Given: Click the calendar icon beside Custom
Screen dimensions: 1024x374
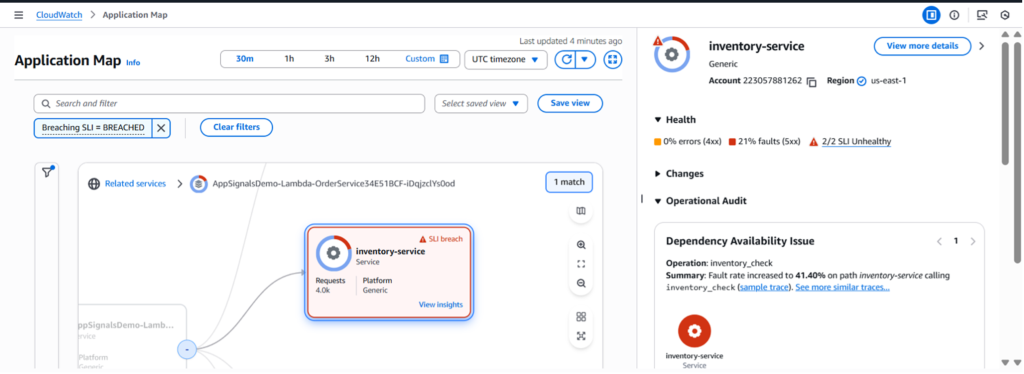Looking at the screenshot, I should click(x=444, y=59).
